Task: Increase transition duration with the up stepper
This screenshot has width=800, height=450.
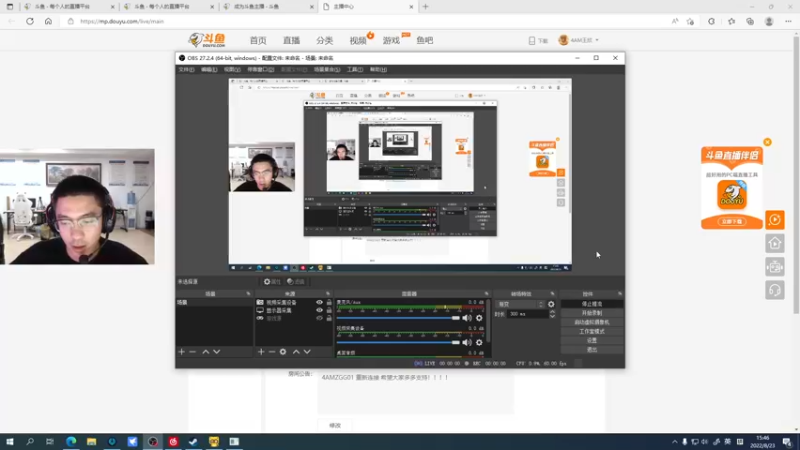Action: [x=552, y=312]
